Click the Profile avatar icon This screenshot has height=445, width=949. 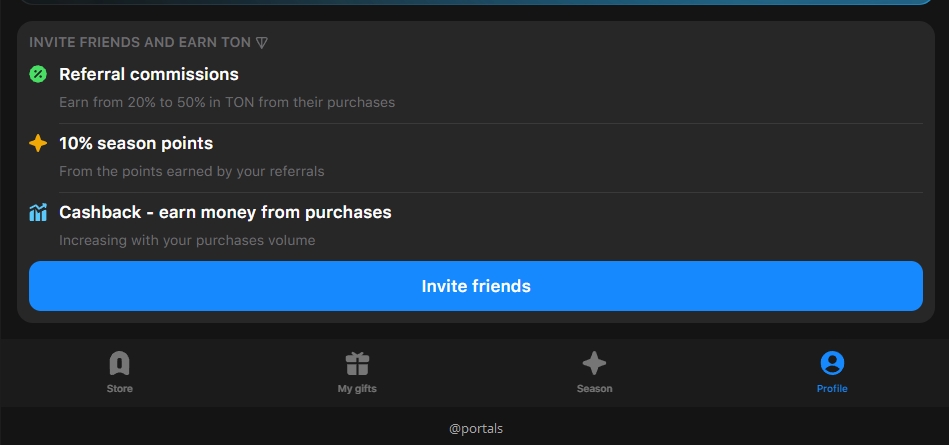pyautogui.click(x=831, y=363)
